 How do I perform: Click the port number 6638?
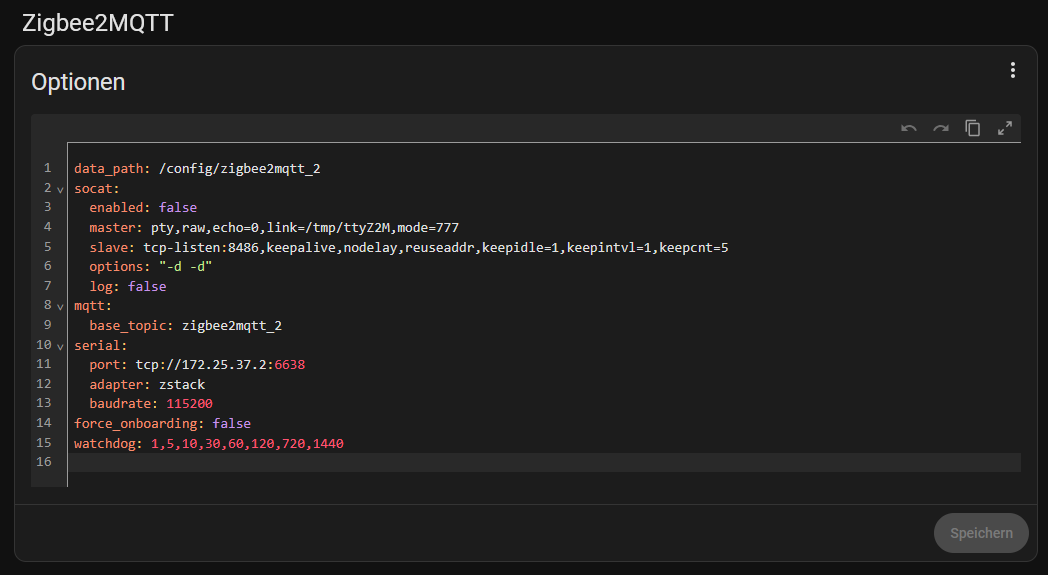[x=289, y=365]
